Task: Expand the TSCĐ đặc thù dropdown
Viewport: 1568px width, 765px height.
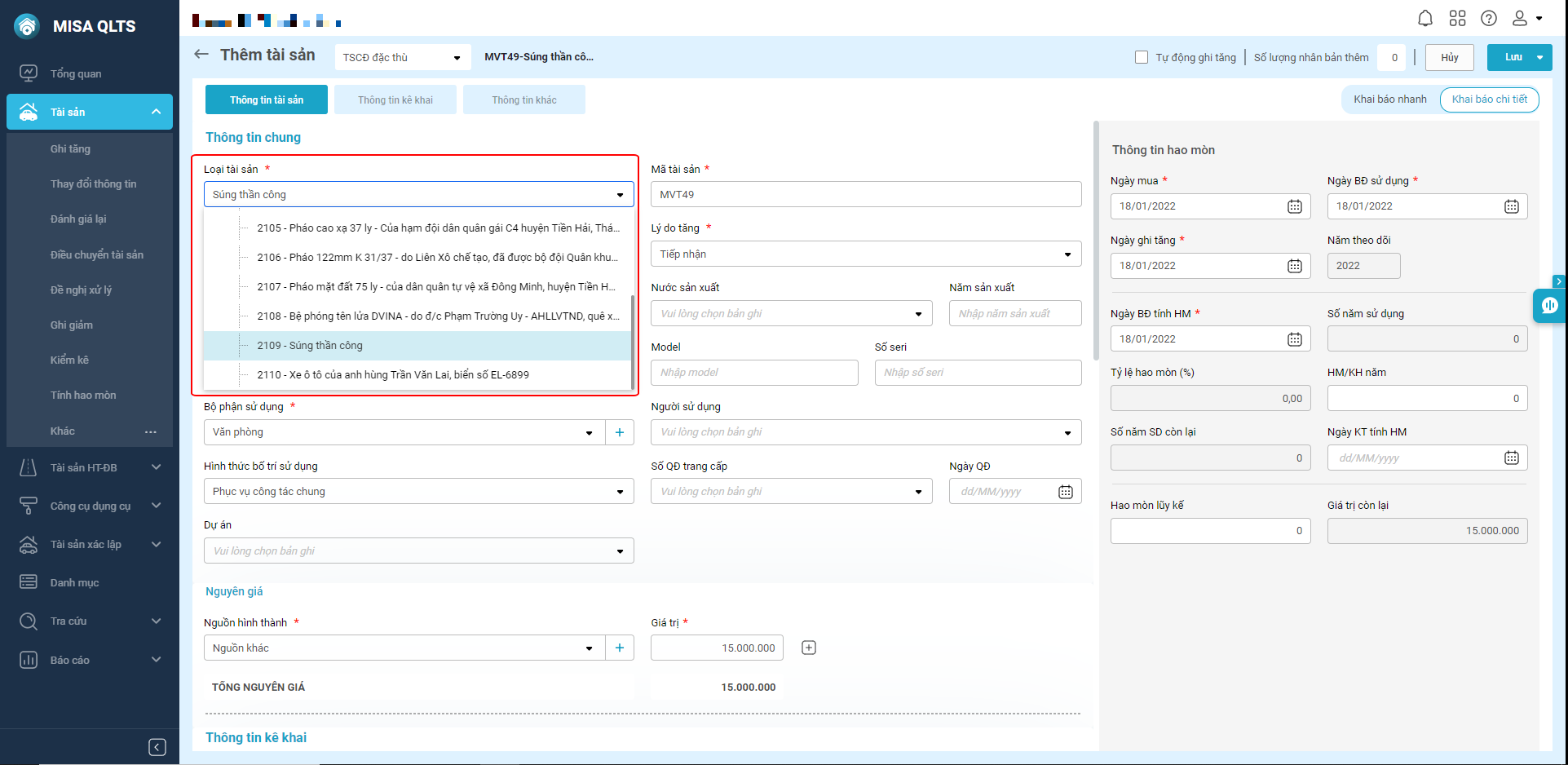Action: pyautogui.click(x=402, y=57)
